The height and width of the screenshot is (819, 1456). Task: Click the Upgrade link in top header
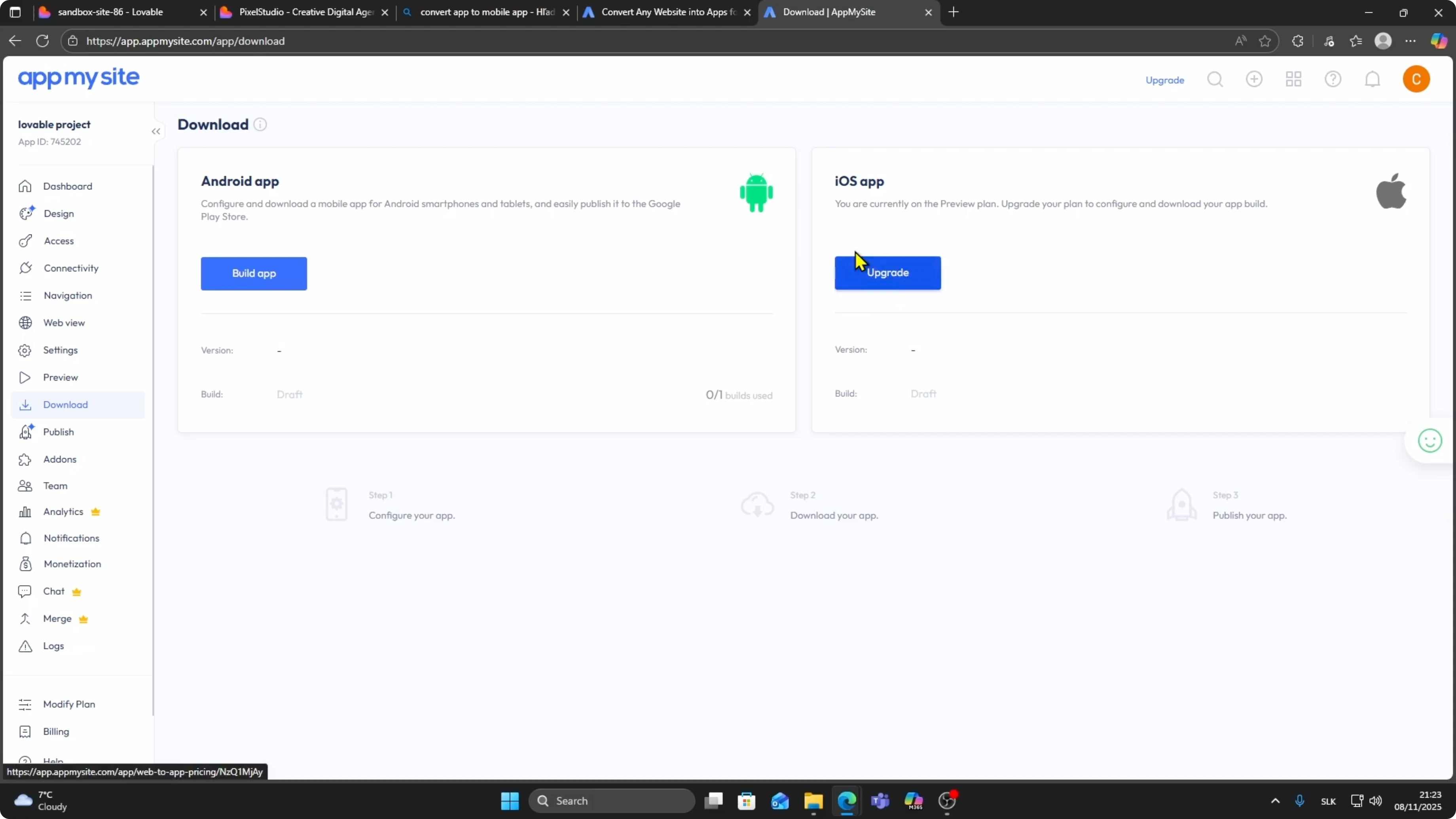click(x=1164, y=80)
